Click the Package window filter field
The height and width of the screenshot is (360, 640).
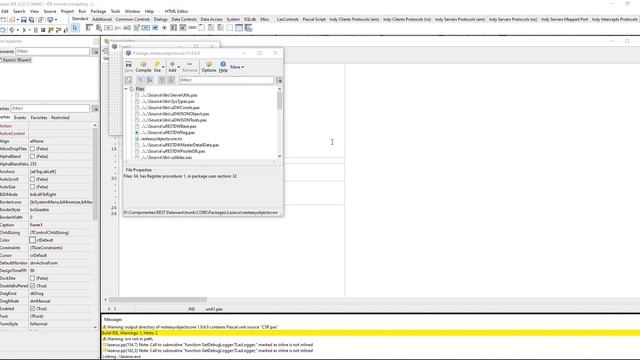pos(226,80)
